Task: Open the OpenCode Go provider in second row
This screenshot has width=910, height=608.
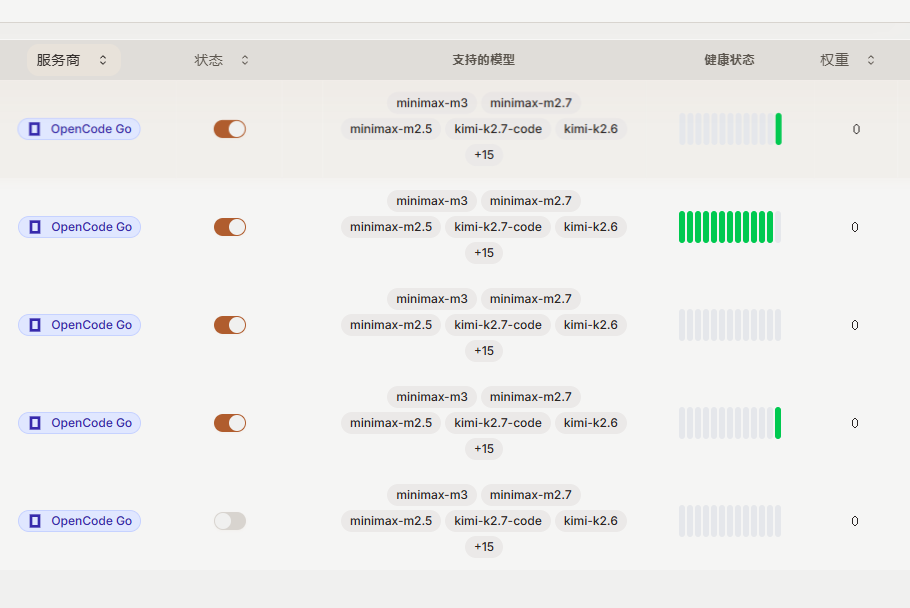Action: pyautogui.click(x=79, y=227)
